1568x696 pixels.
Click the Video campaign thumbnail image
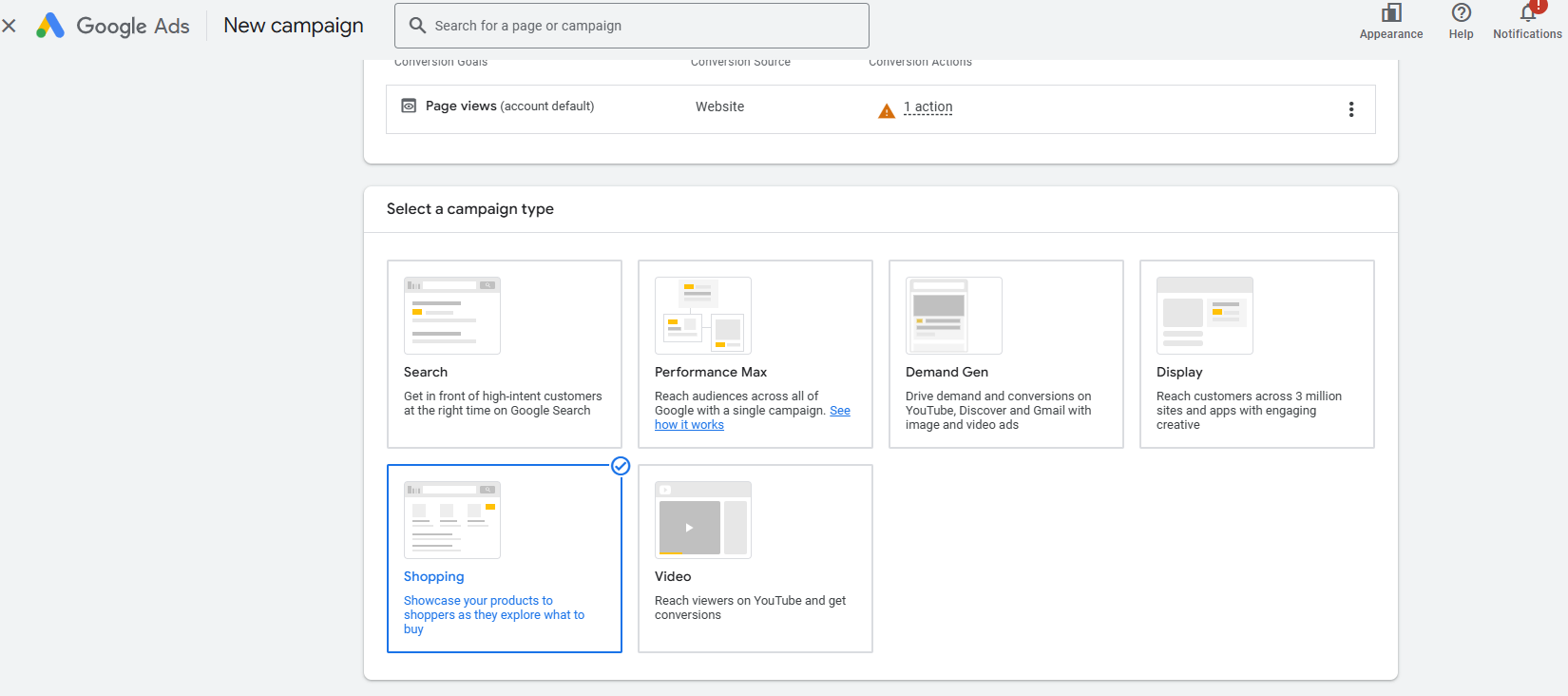[x=702, y=520]
